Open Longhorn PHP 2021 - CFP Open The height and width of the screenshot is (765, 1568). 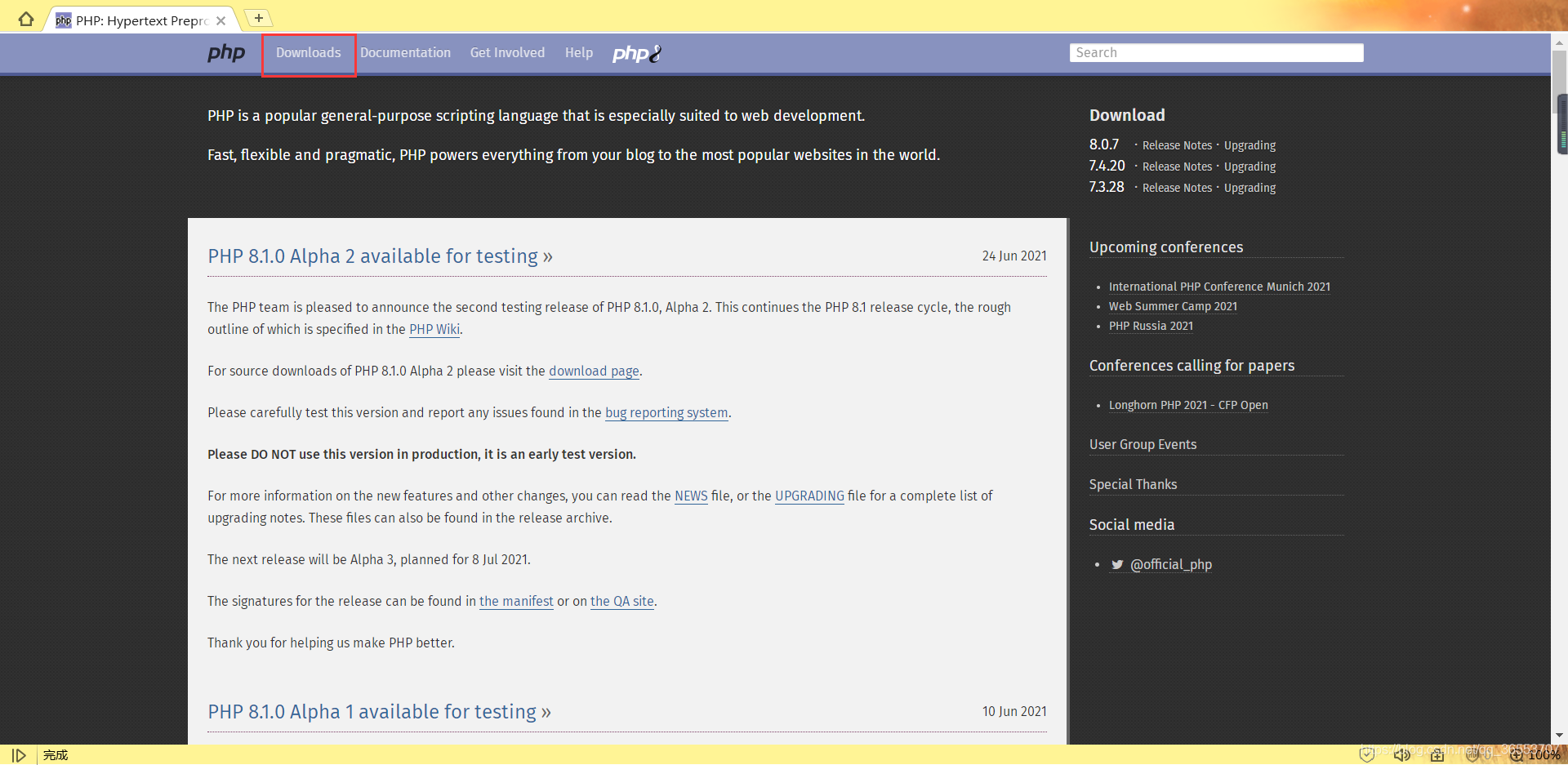(x=1188, y=405)
